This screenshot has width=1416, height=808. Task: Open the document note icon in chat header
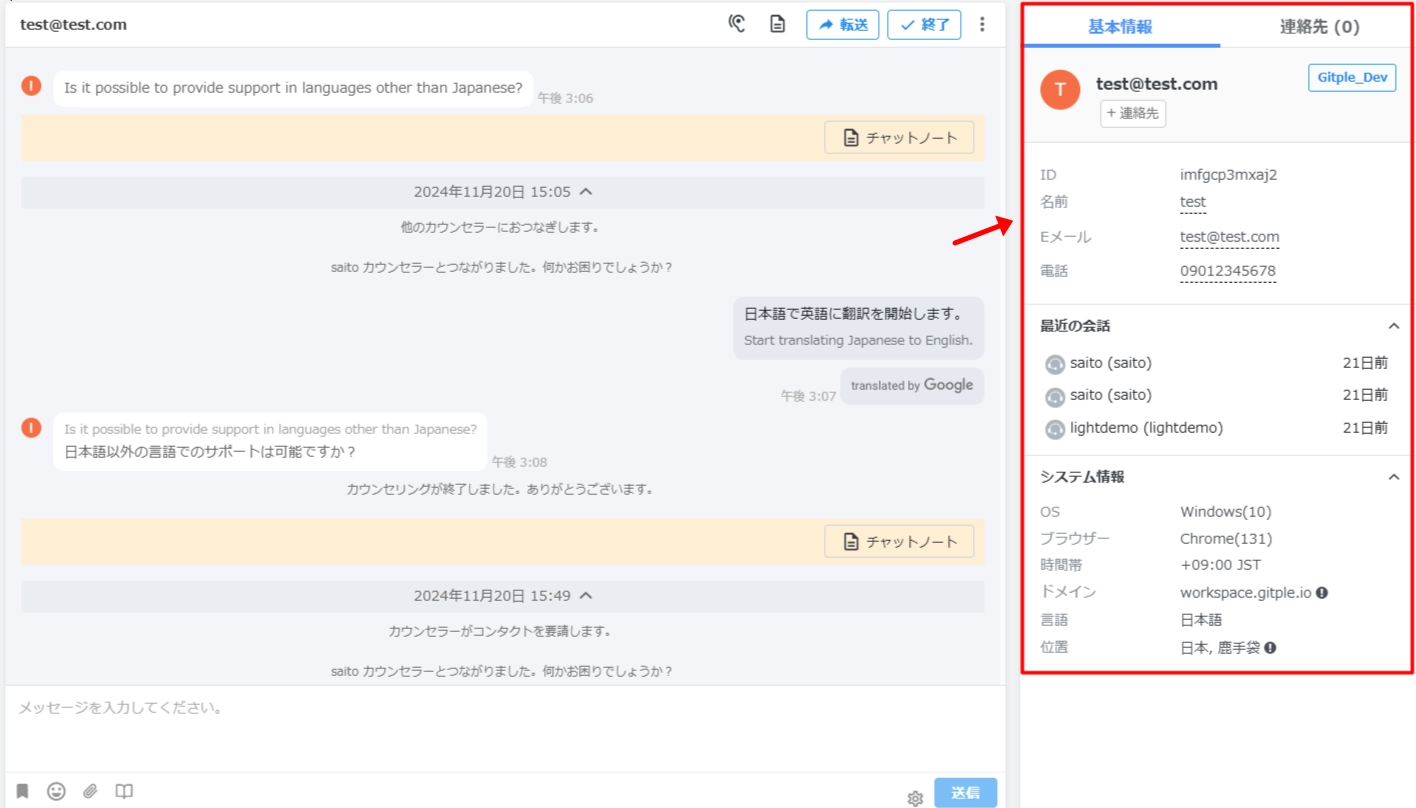(777, 24)
